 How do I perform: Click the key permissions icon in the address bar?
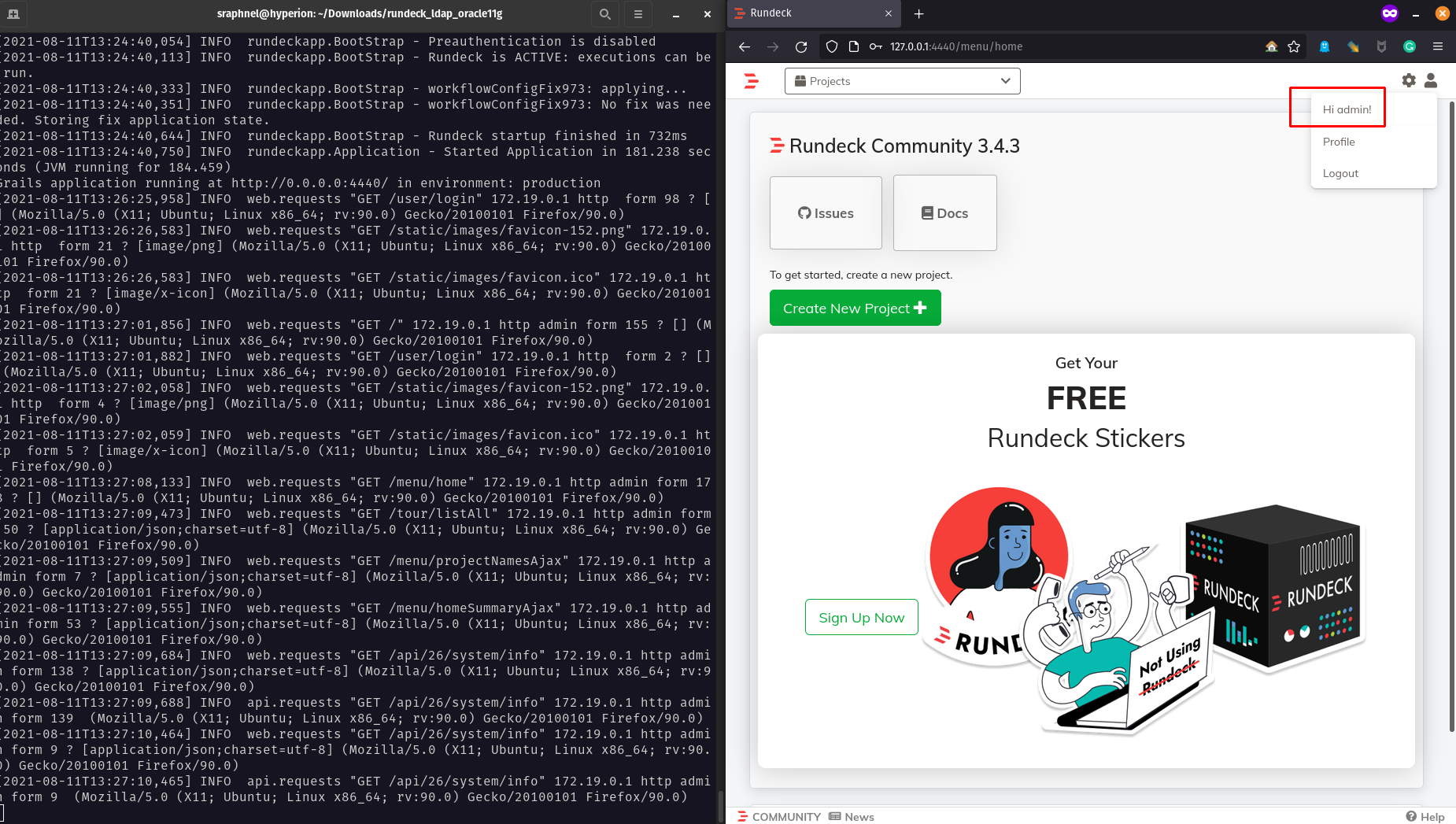pos(875,46)
